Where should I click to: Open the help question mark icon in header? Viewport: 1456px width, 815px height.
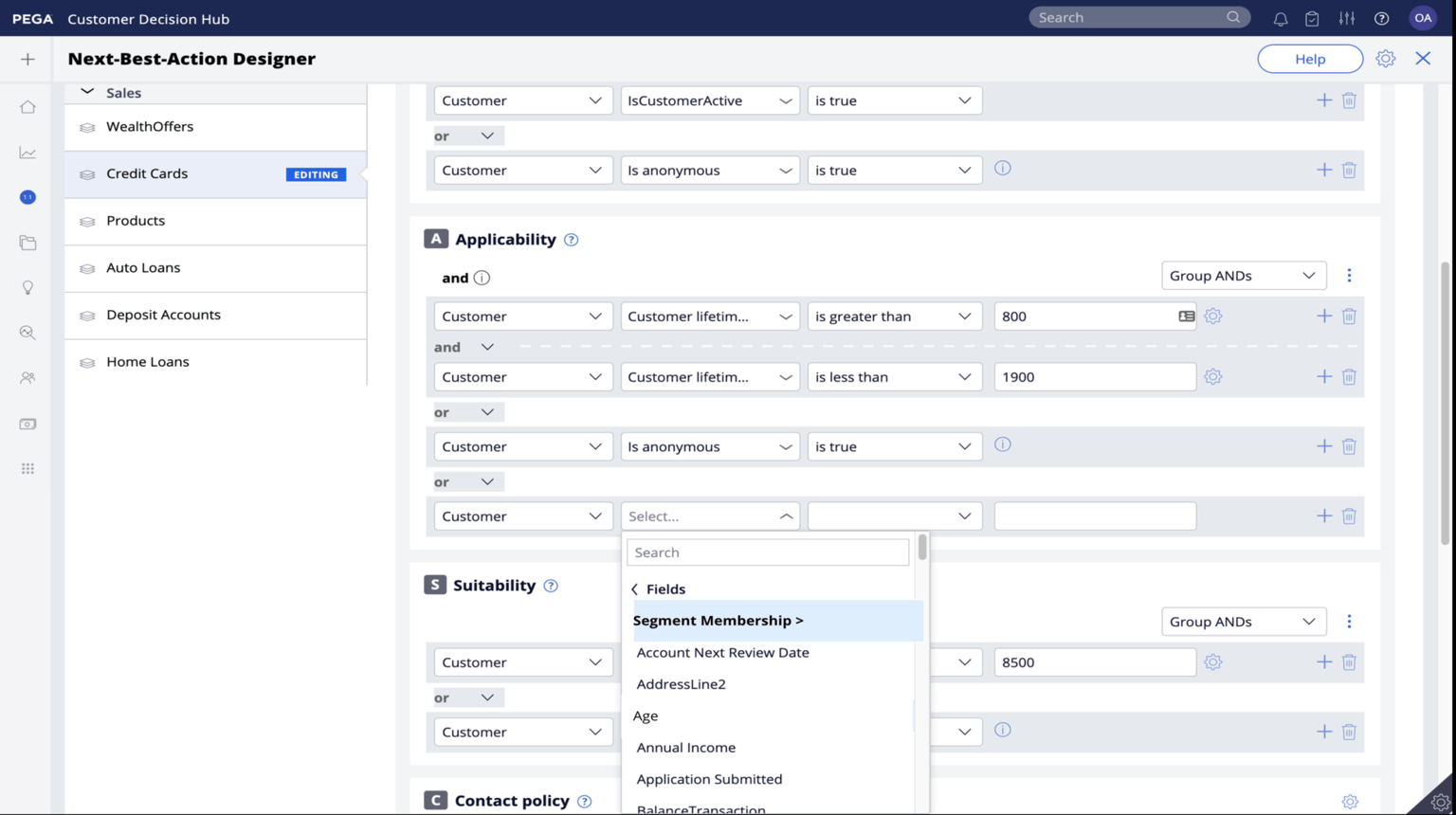1381,18
